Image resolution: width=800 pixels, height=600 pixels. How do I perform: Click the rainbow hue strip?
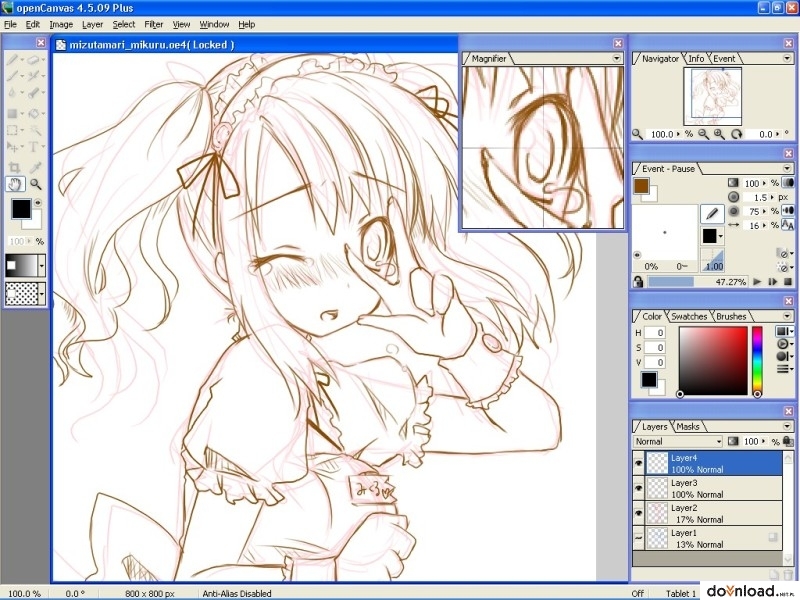point(757,360)
